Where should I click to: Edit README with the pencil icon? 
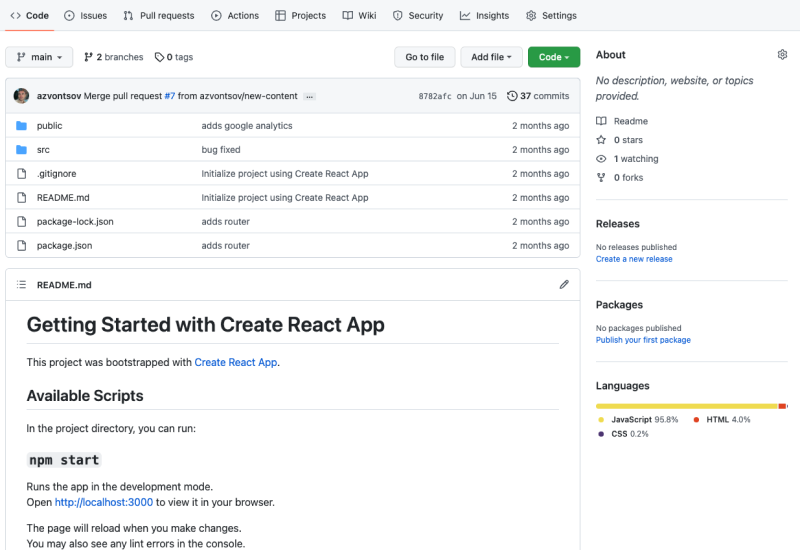(x=564, y=284)
